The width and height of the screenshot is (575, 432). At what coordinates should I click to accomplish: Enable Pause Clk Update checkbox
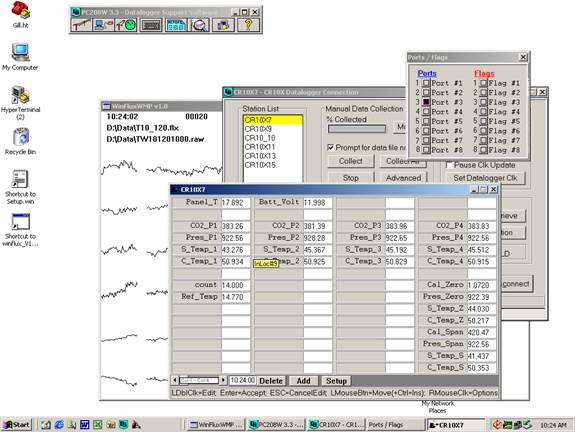click(449, 165)
